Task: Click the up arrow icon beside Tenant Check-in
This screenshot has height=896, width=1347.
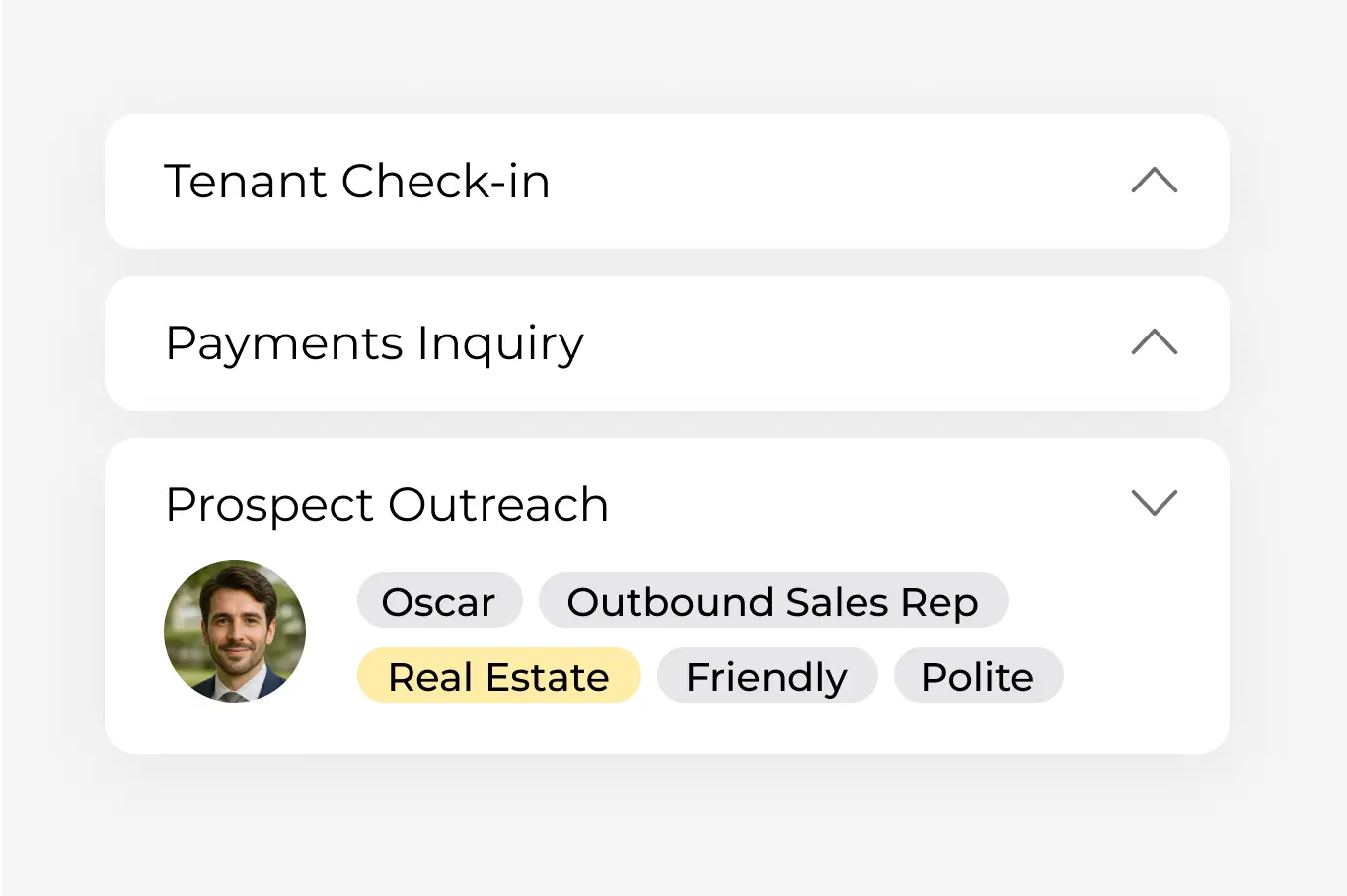Action: tap(1154, 181)
